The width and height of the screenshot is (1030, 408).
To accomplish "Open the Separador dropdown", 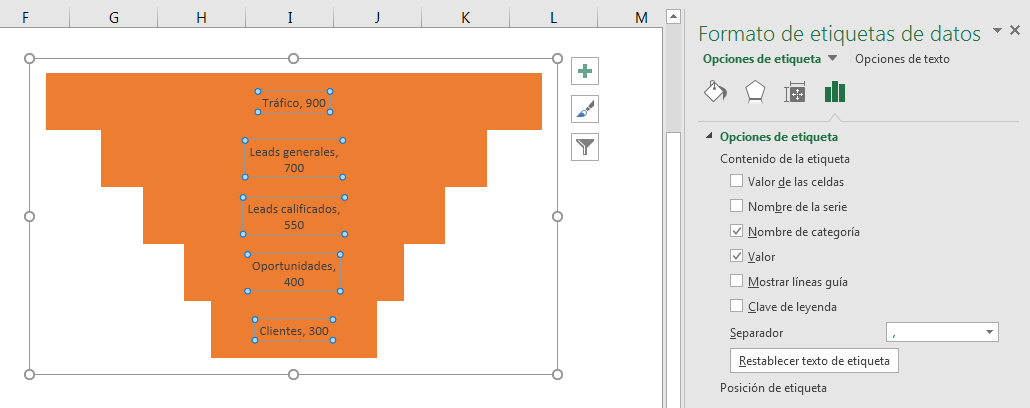I will 942,332.
